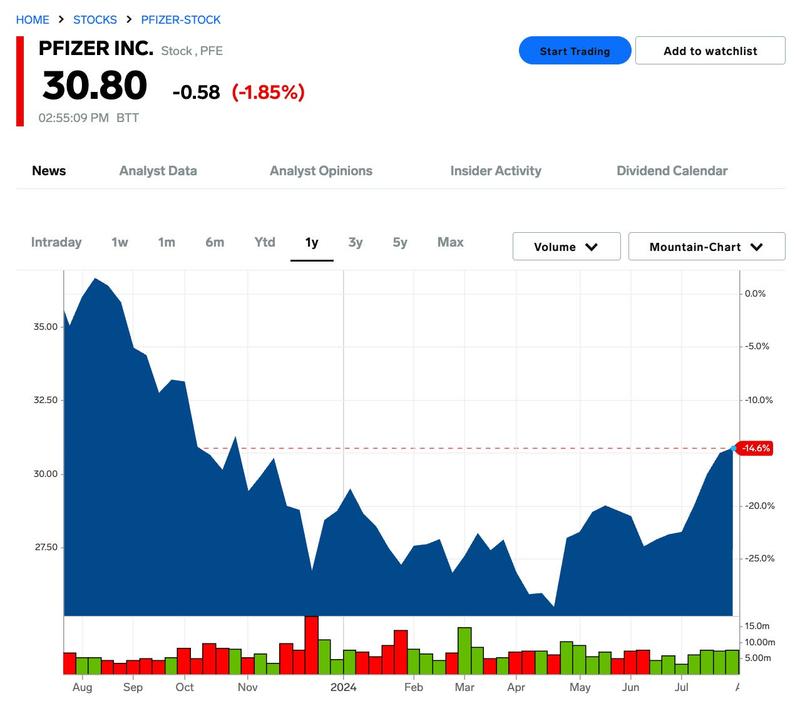The width and height of the screenshot is (800, 706).
Task: Click the 35.00 price axis label
Action: pos(45,326)
